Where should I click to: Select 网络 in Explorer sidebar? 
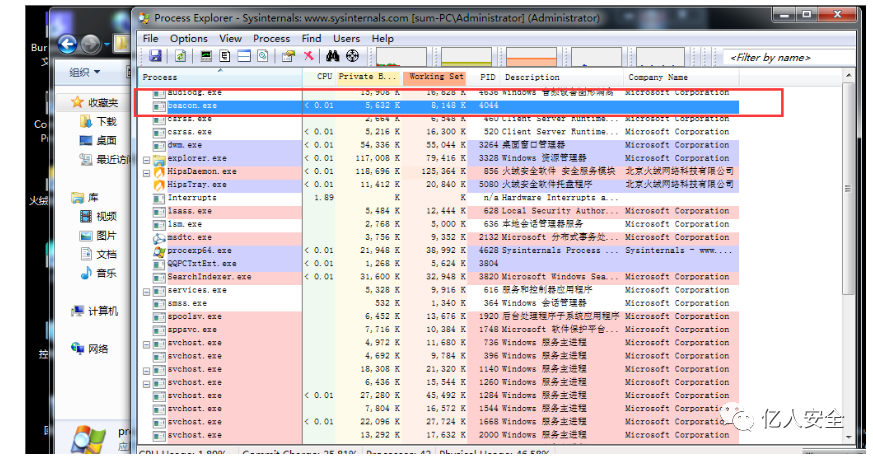tap(90, 349)
